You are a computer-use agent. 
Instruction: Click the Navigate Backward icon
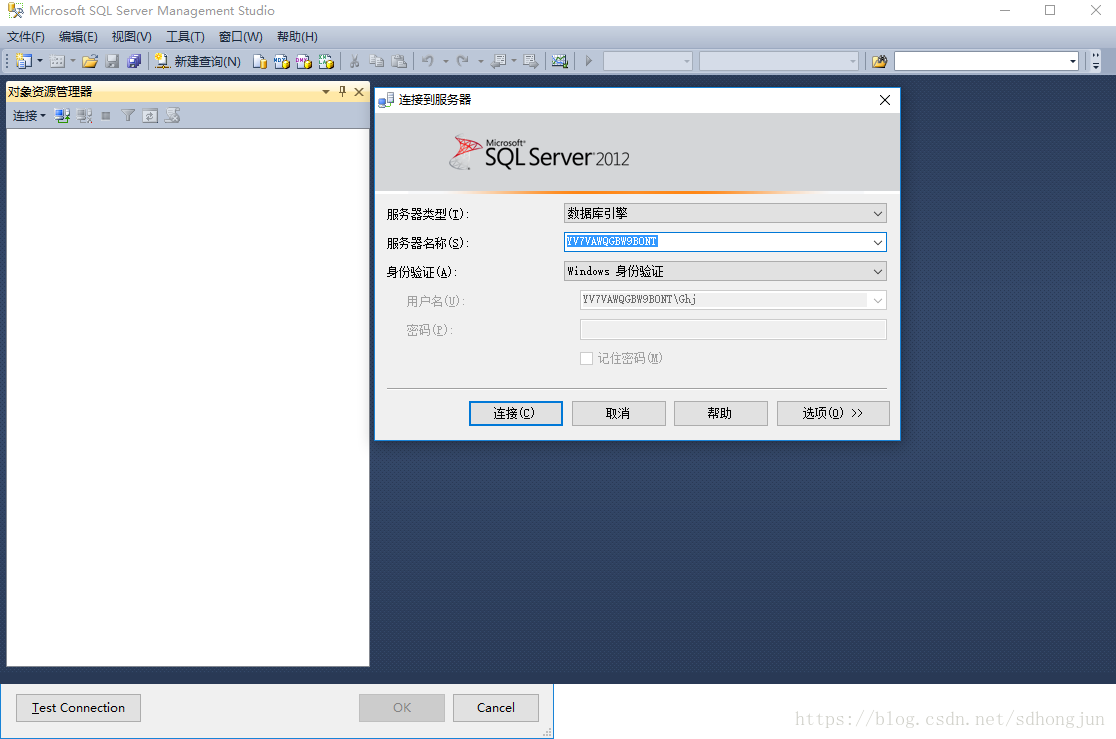(499, 61)
